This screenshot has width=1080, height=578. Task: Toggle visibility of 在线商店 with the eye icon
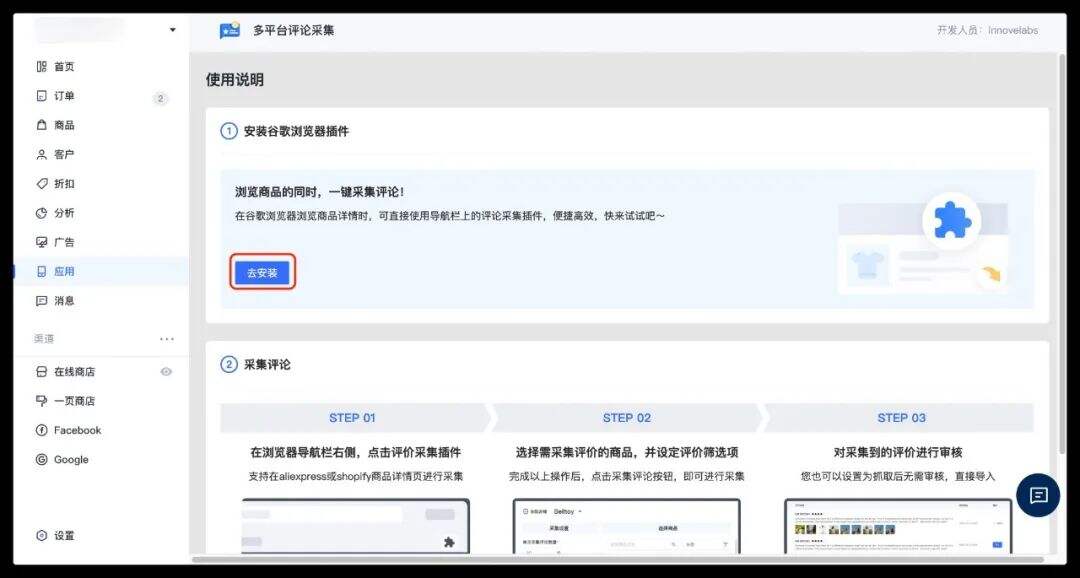point(166,371)
